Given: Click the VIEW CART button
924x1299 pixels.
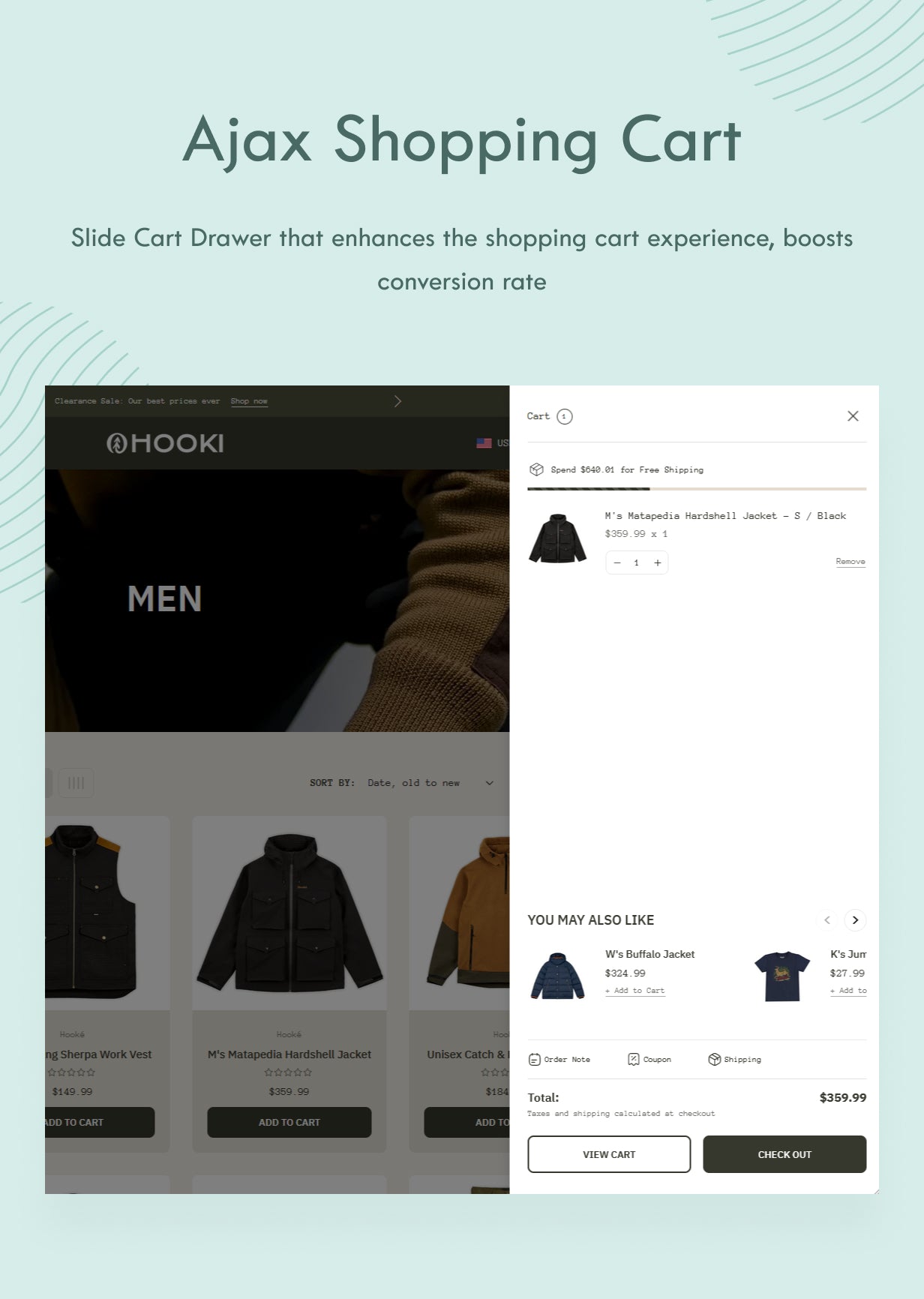Looking at the screenshot, I should pos(609,1154).
